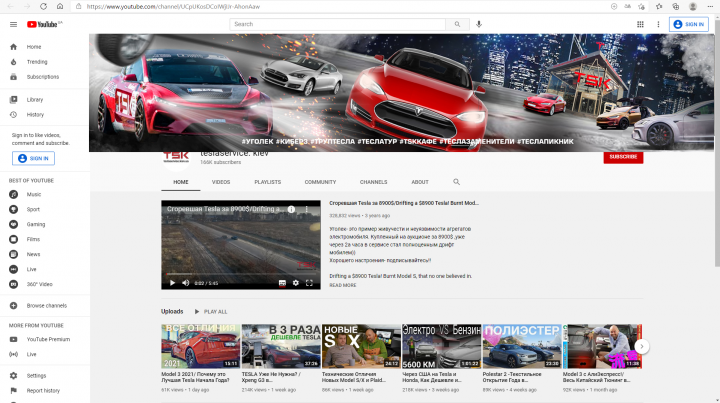The image size is (720, 403).
Task: Open the Электро VS Бензин video thumbnail
Action: pyautogui.click(x=442, y=347)
